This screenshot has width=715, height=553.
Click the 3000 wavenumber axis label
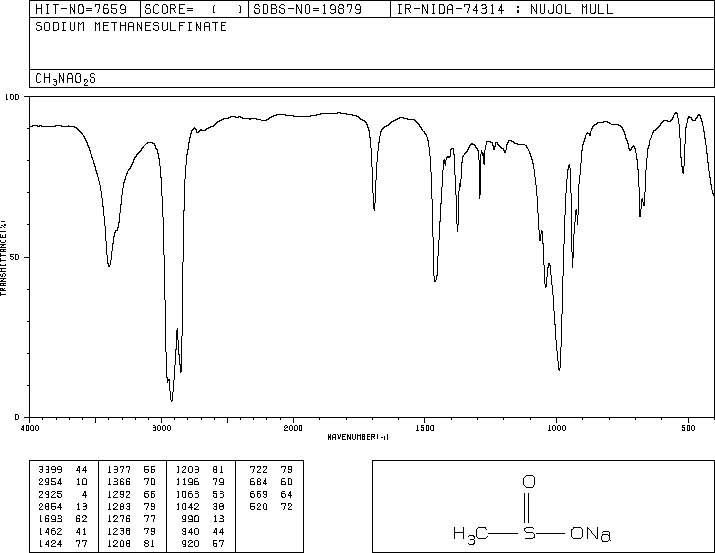point(161,428)
